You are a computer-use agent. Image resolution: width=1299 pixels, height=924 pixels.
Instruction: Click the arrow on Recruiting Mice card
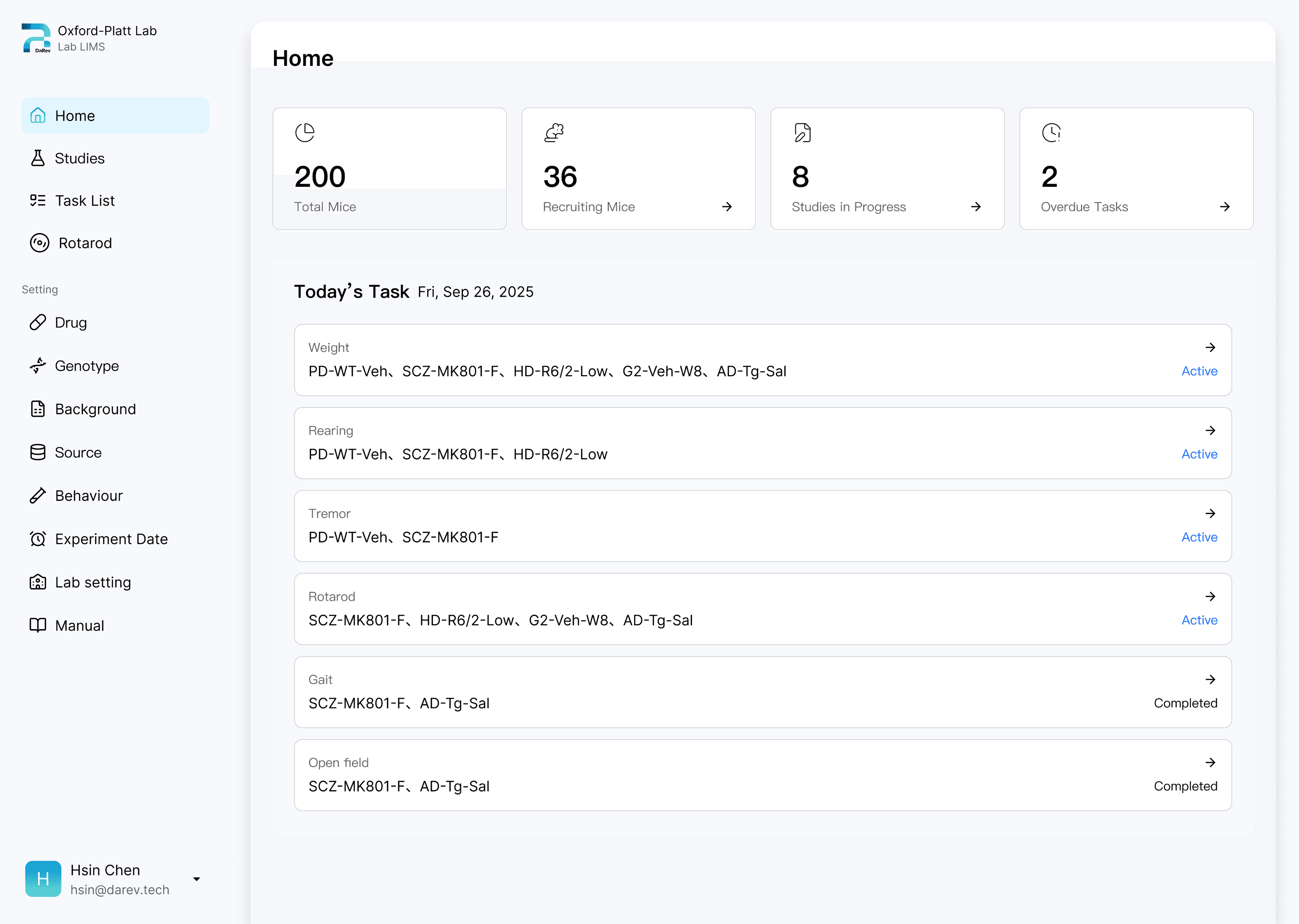pyautogui.click(x=727, y=206)
